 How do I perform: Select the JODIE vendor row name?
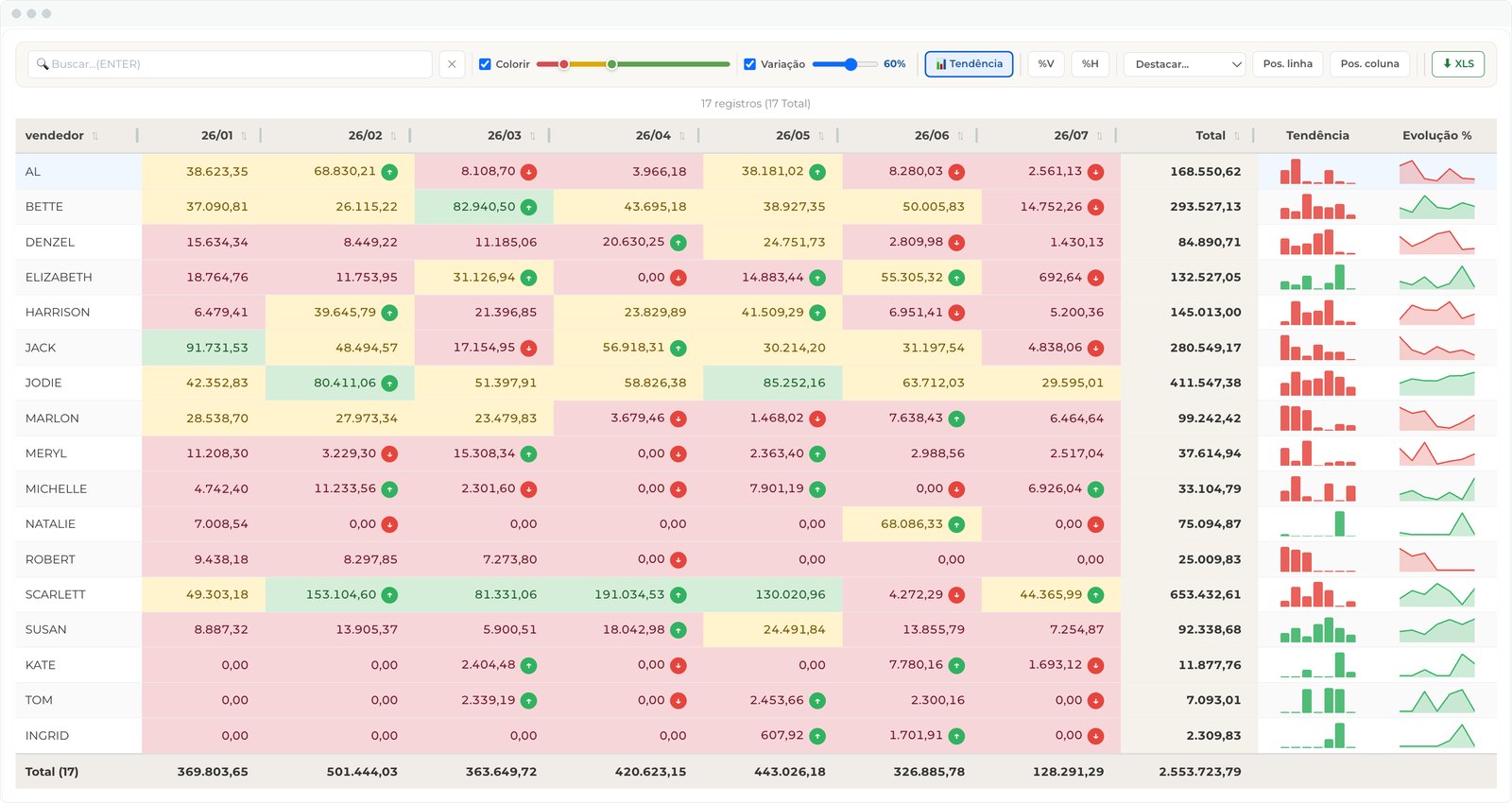click(x=43, y=383)
